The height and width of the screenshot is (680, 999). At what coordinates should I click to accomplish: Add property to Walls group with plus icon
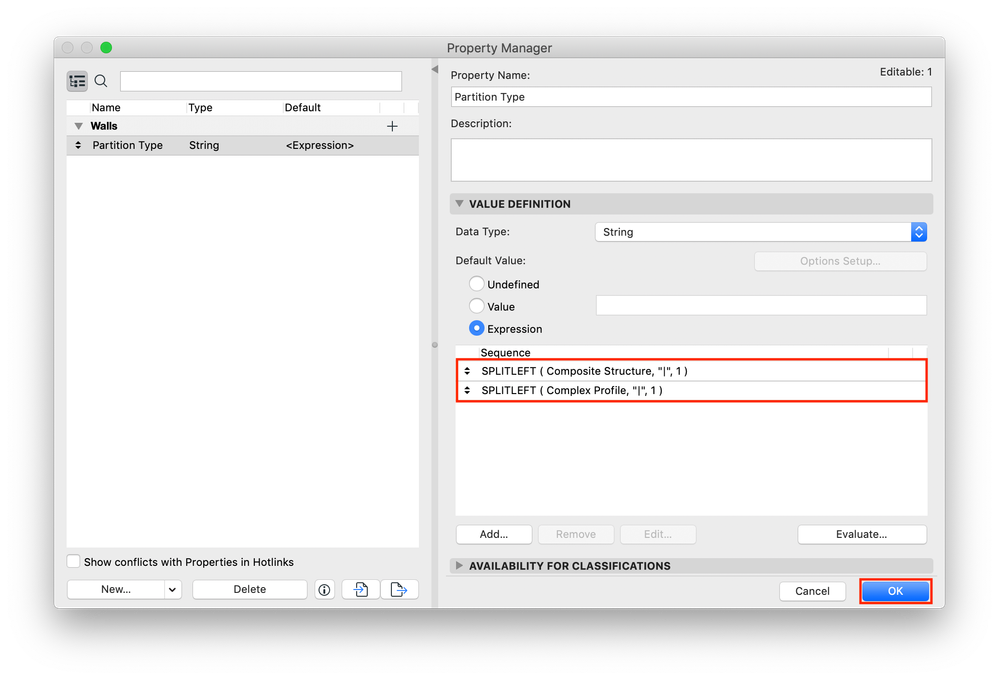pos(392,126)
